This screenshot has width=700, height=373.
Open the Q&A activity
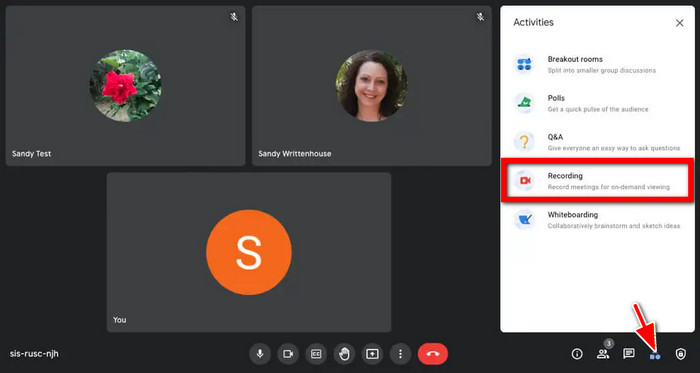click(597, 142)
